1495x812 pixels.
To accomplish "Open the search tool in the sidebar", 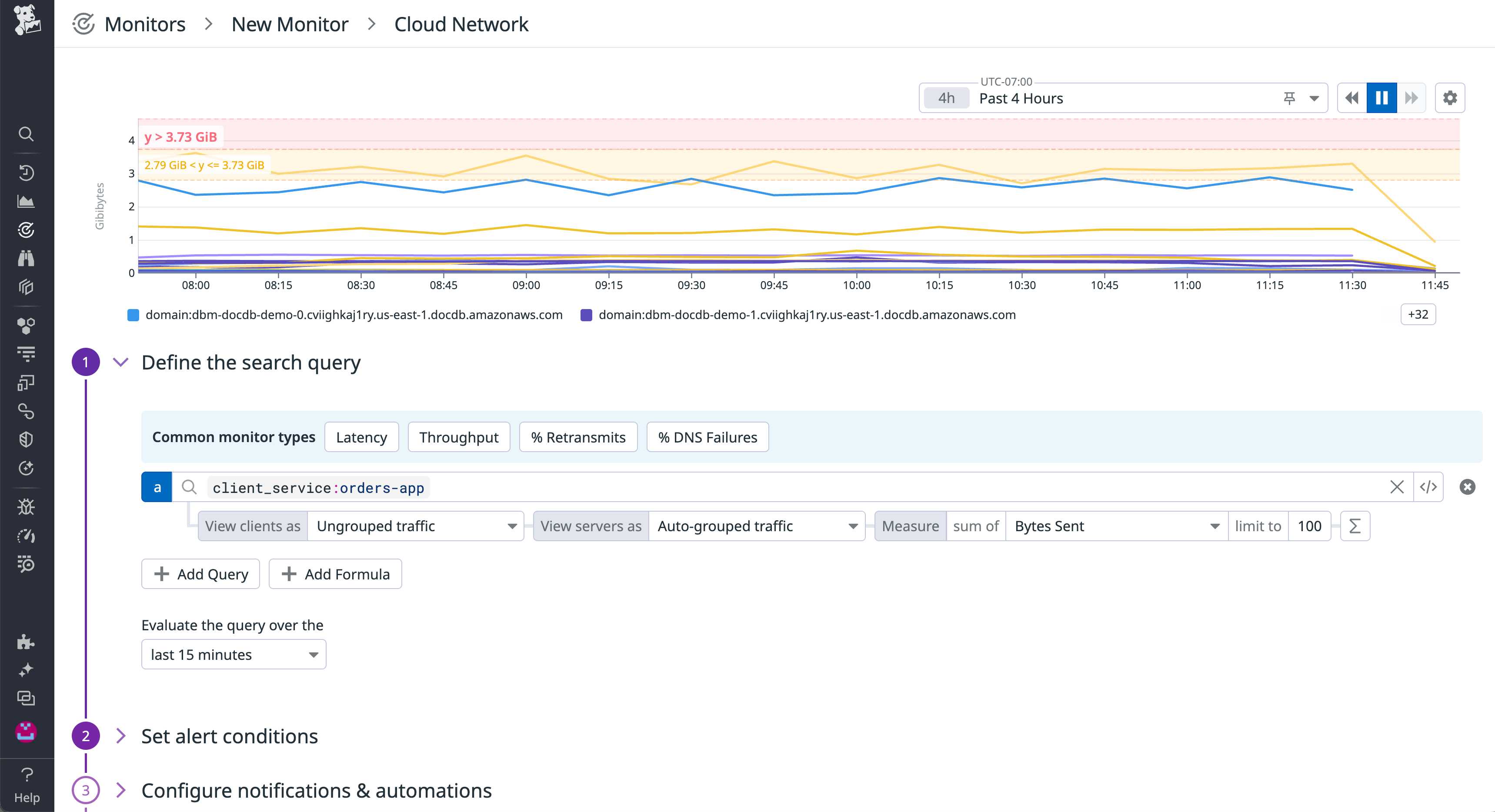I will point(27,134).
